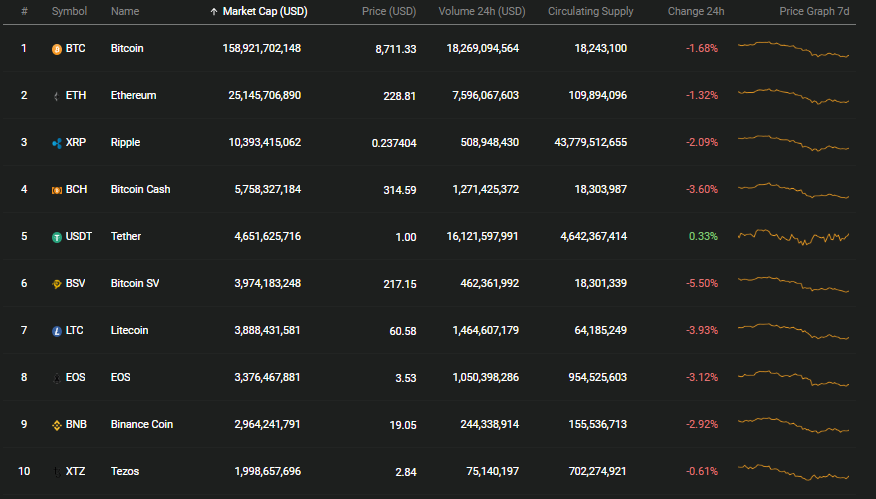
Task: Click the Binance Coin BNB icon
Action: (56, 425)
